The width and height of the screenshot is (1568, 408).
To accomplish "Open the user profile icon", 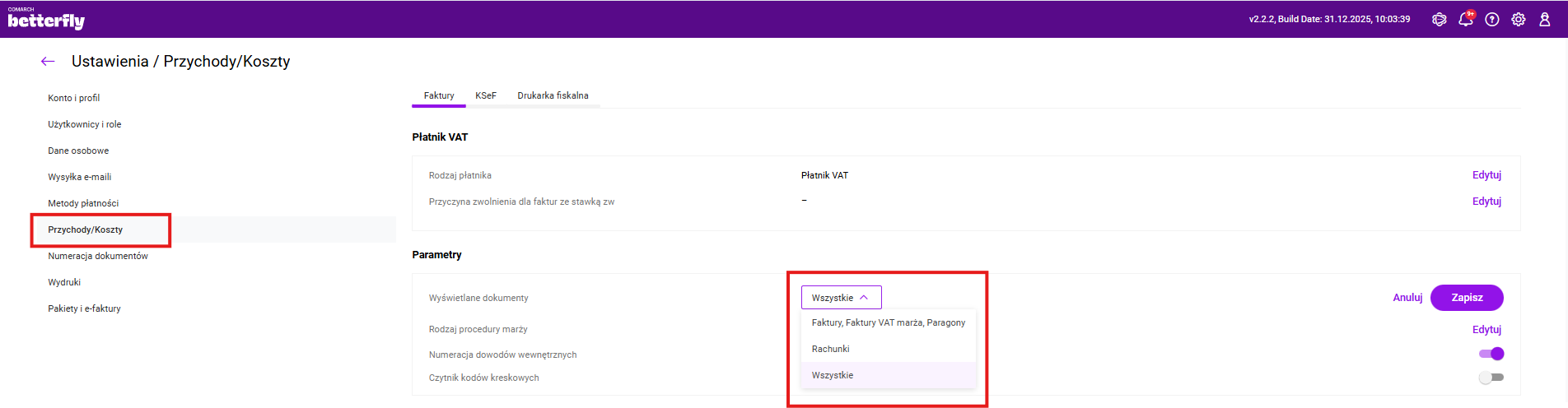I will (1544, 19).
